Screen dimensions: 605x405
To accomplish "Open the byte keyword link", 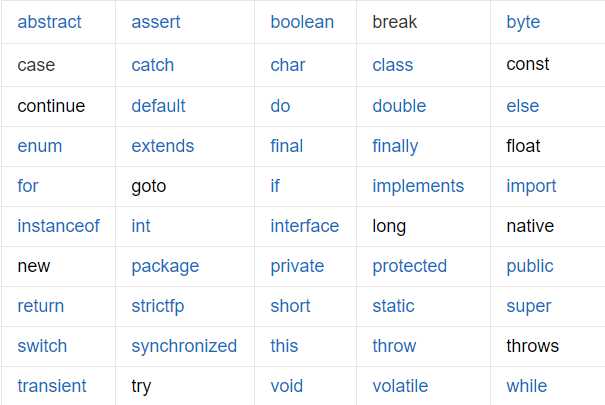I will [x=523, y=23].
